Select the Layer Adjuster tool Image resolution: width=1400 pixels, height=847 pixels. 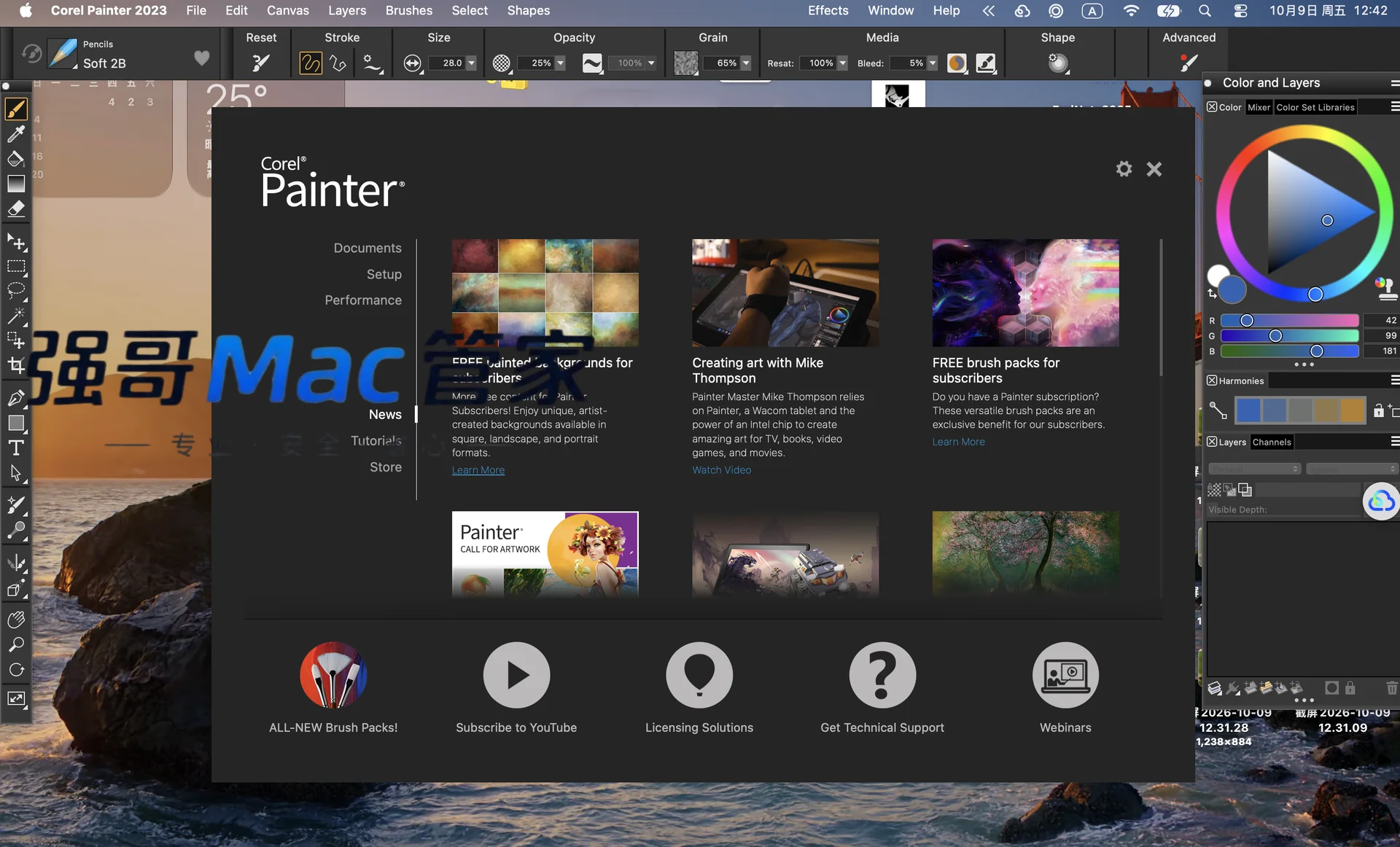pos(16,241)
